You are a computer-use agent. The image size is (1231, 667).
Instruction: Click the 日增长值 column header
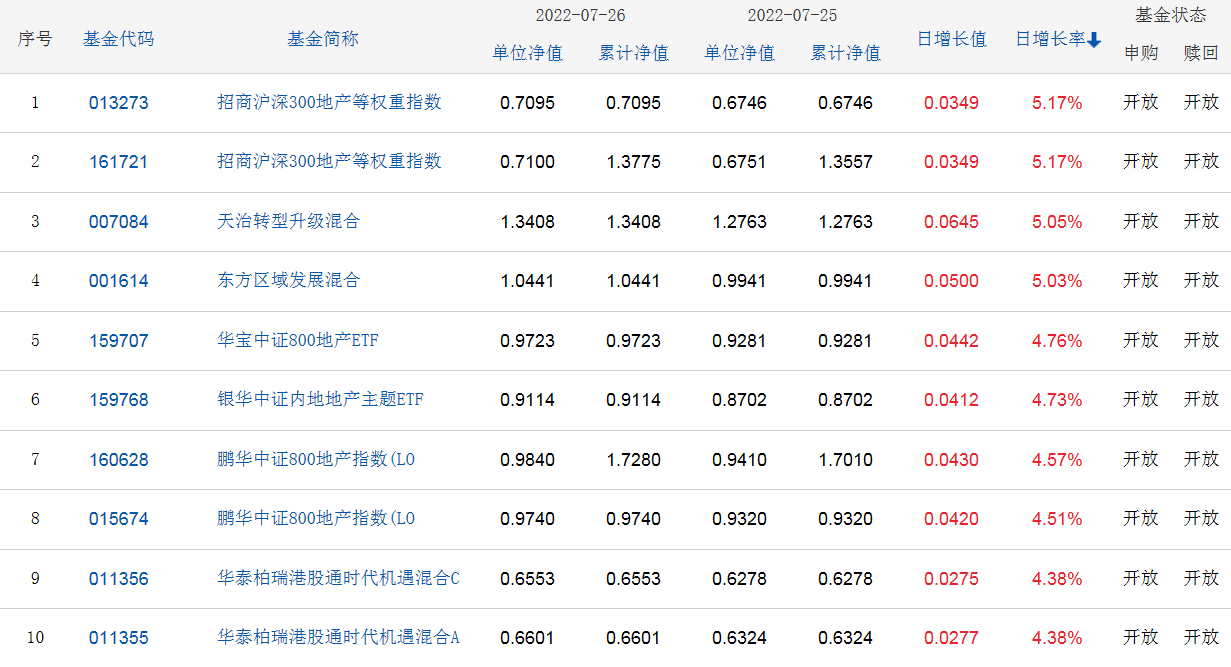tap(952, 39)
